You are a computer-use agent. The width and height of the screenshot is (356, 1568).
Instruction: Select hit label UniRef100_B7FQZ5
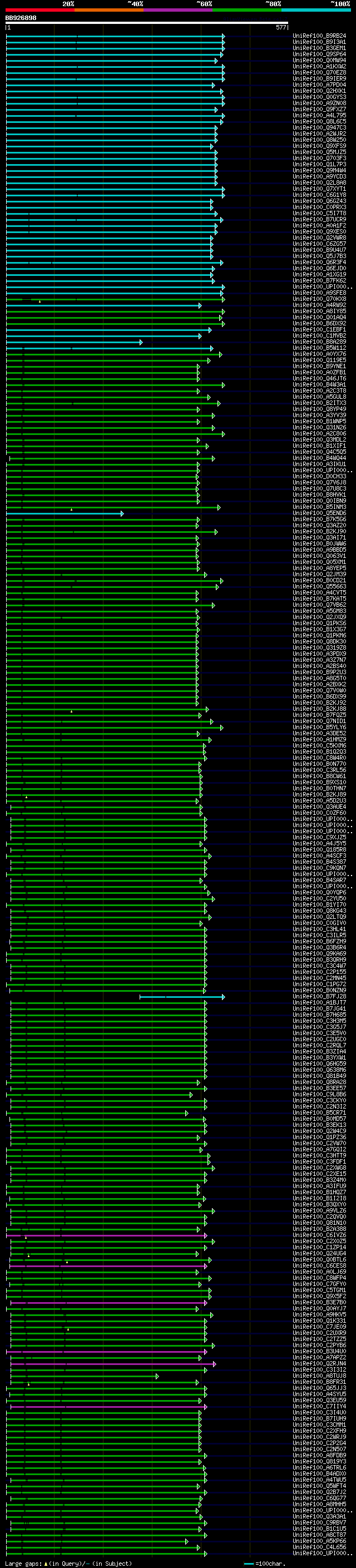click(x=319, y=715)
